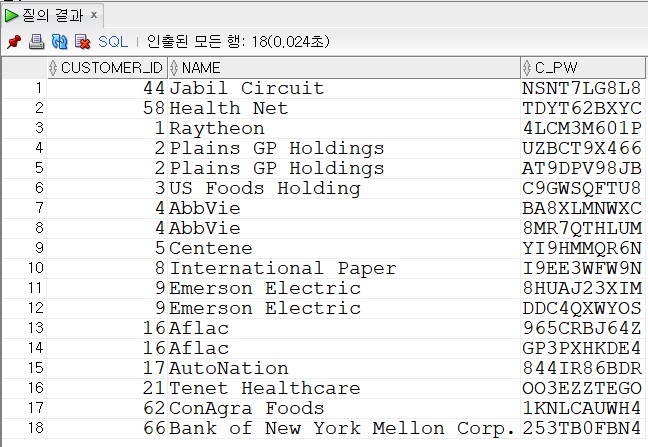Click customer ID 21 cell
The height and width of the screenshot is (447, 648).
(107, 388)
